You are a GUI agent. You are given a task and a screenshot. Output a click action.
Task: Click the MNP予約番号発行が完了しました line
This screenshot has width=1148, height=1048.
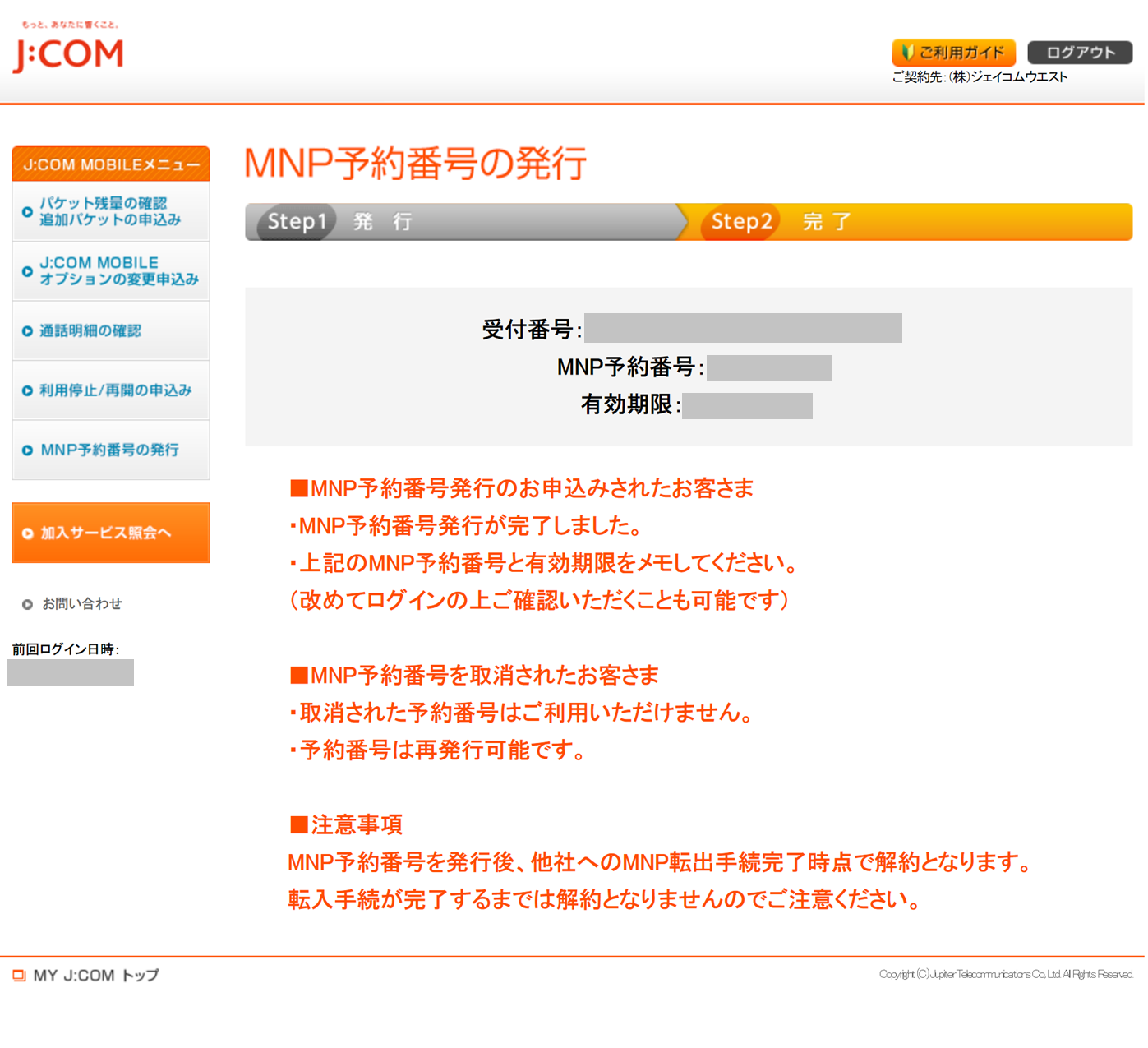click(x=465, y=526)
